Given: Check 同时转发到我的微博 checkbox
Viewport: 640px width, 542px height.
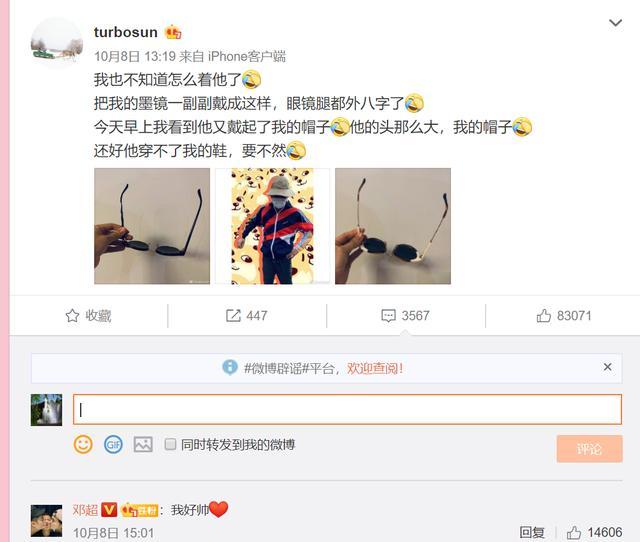Looking at the screenshot, I should pos(170,444).
